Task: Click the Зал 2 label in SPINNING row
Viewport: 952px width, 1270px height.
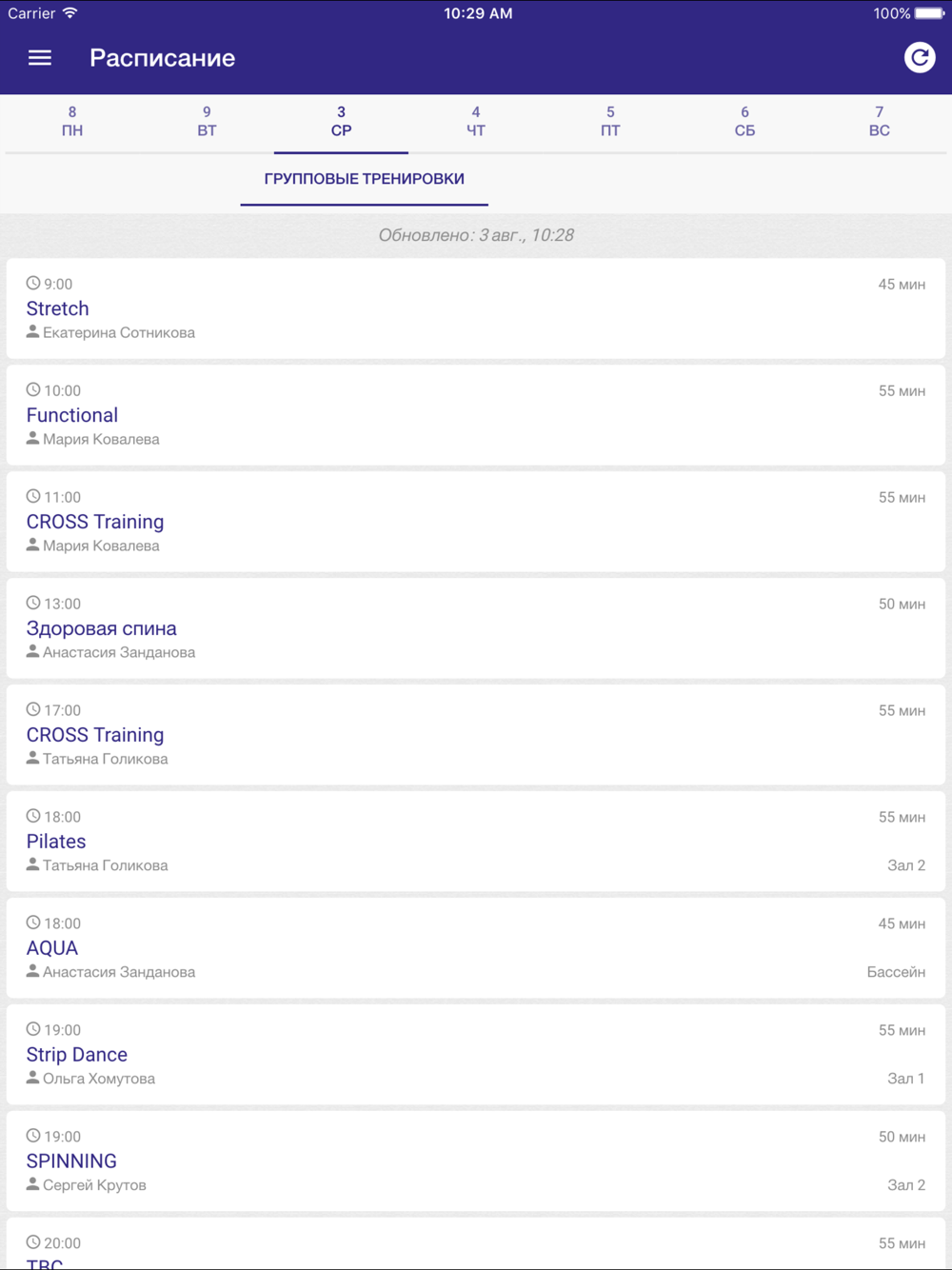Action: (x=906, y=1185)
